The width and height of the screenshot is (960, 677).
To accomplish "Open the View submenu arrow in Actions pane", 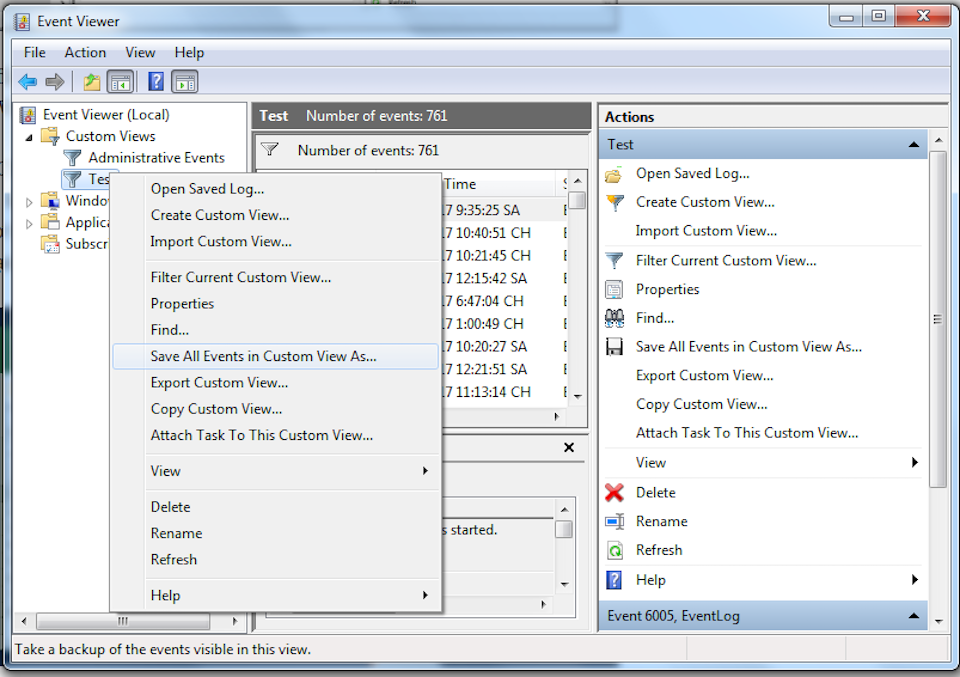I will pos(915,462).
